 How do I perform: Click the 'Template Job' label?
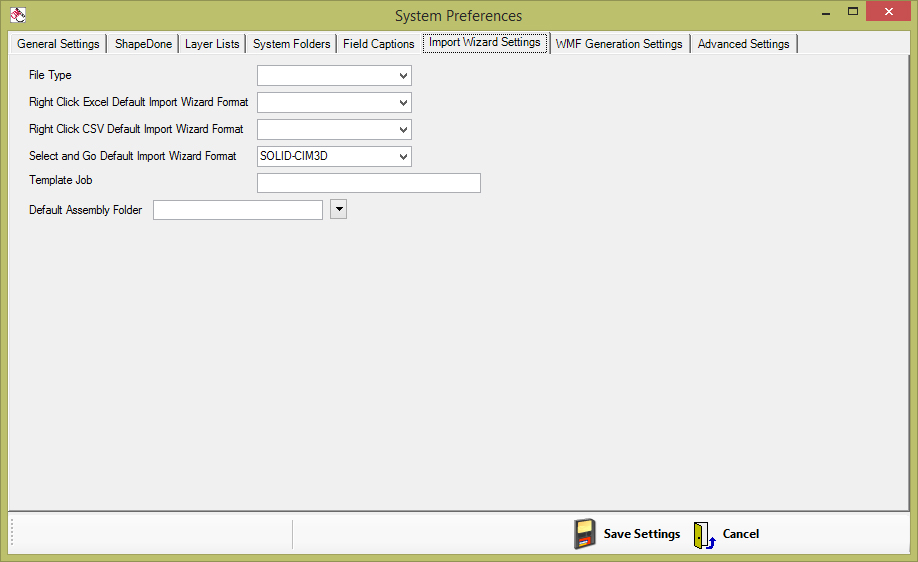(61, 180)
